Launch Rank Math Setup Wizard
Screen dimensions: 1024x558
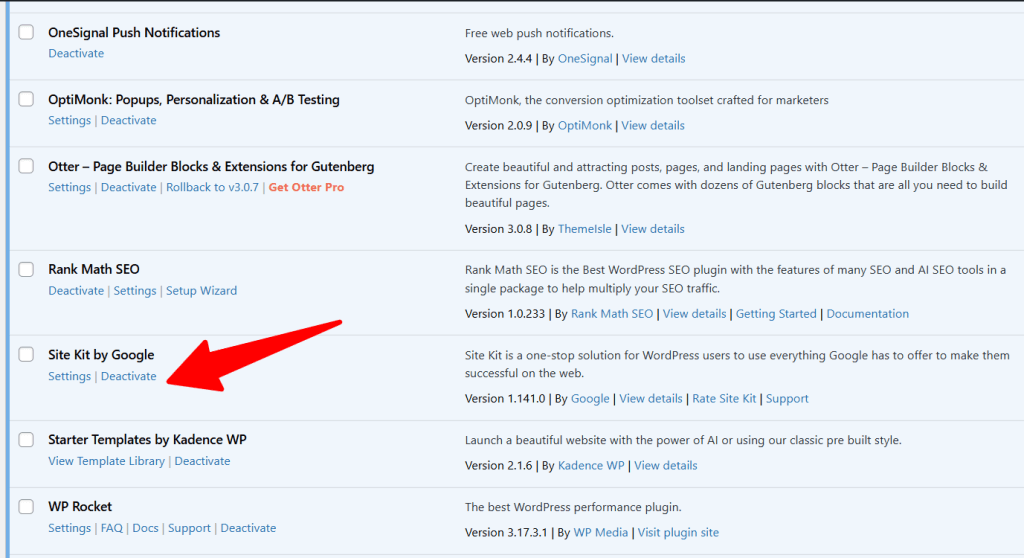[201, 291]
